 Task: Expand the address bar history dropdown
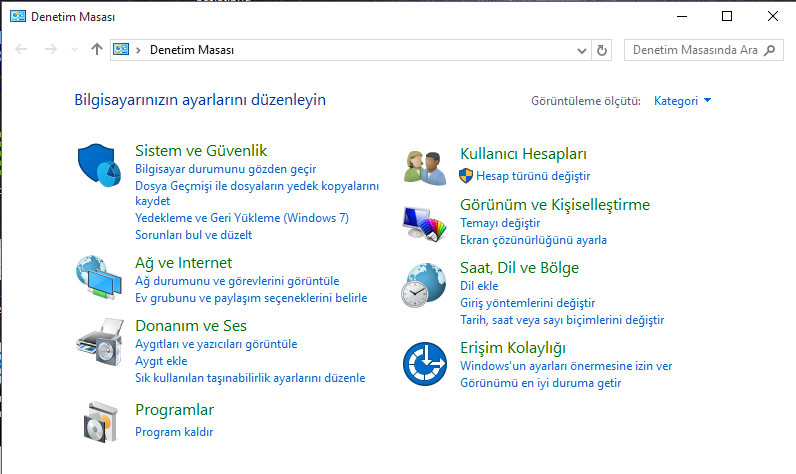[x=582, y=50]
